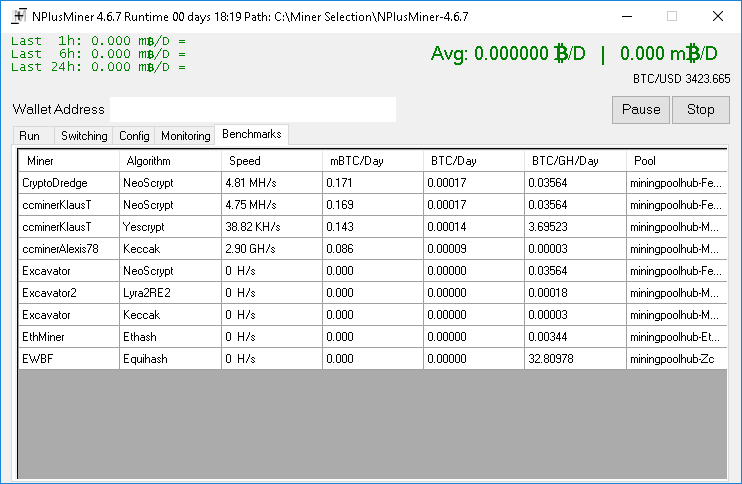This screenshot has height=484, width=742.
Task: Pause the miner with the Pause button
Action: coord(641,110)
